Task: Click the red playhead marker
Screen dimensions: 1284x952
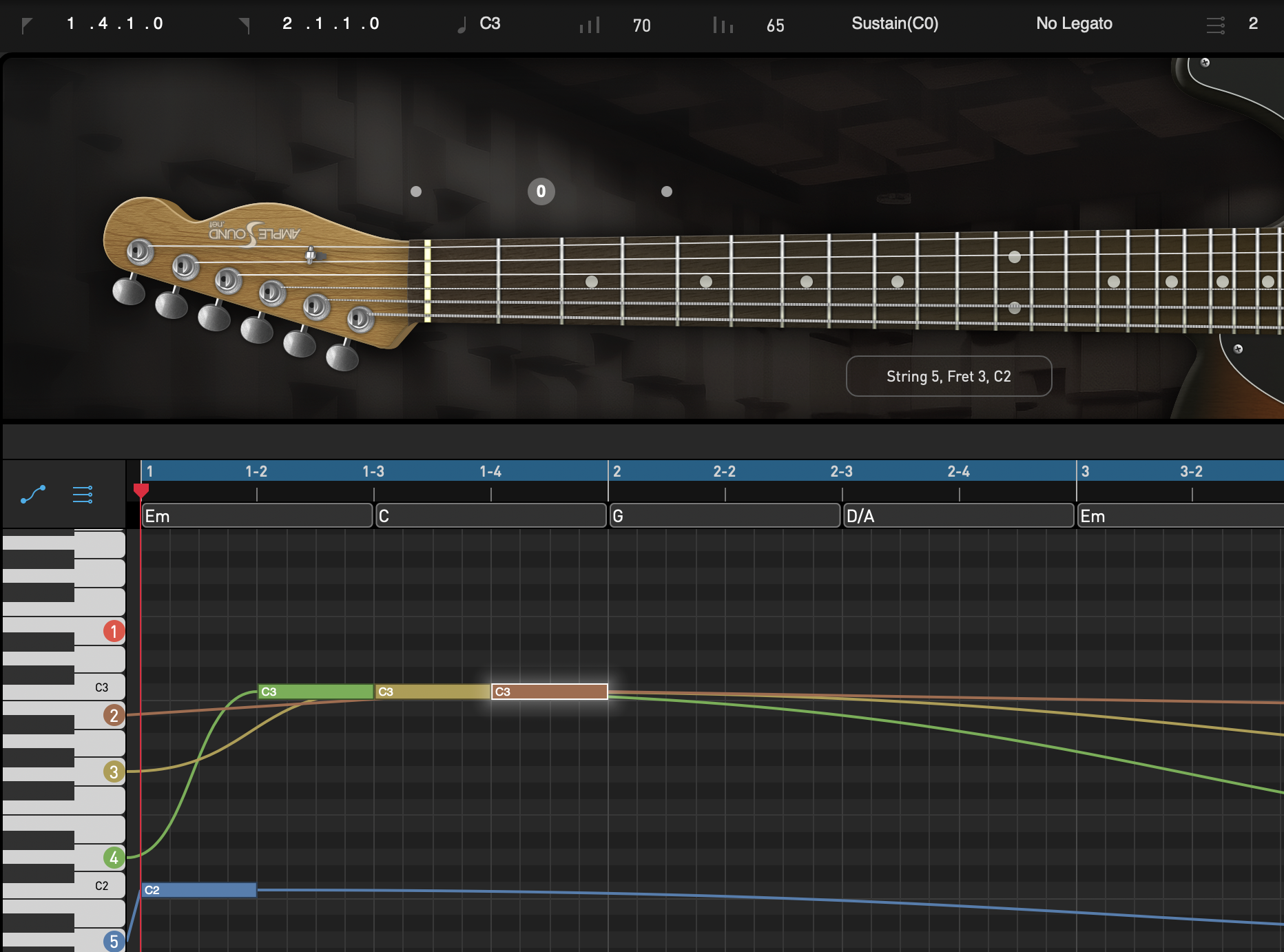Action: click(141, 490)
